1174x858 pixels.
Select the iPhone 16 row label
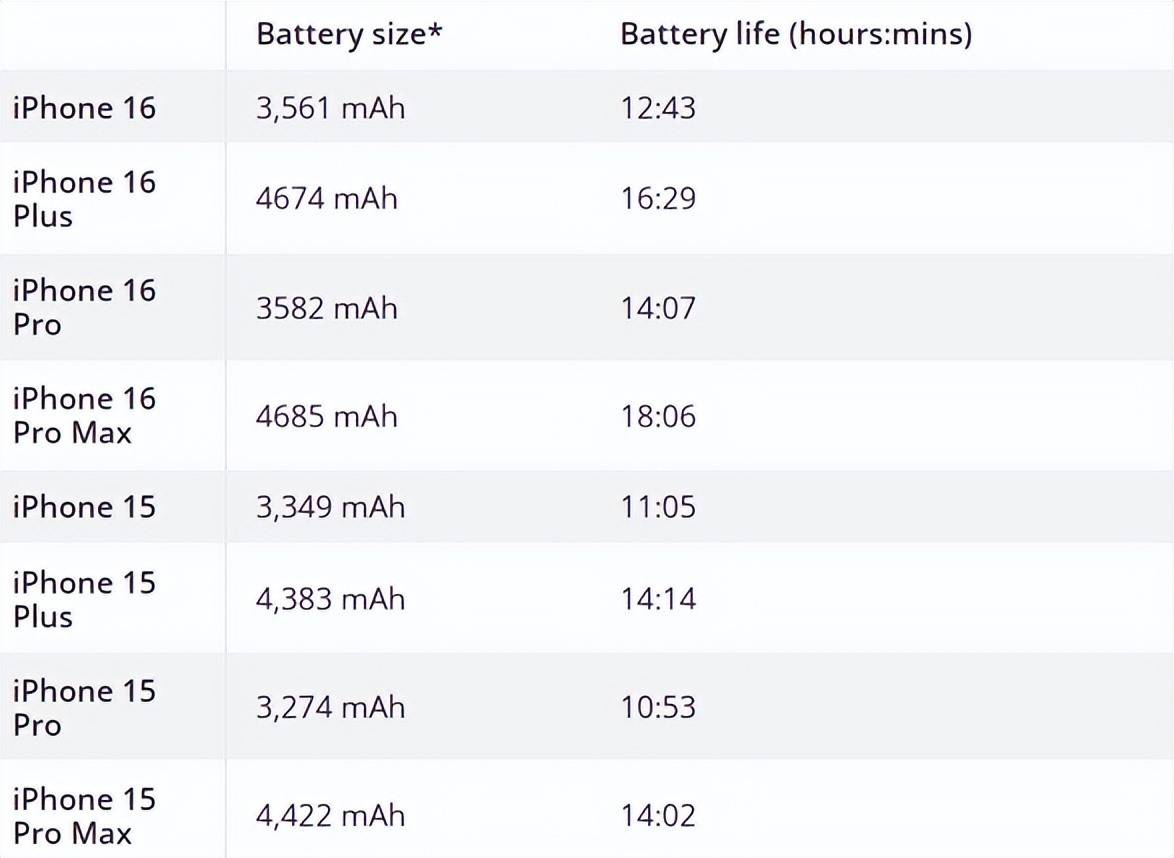[84, 108]
